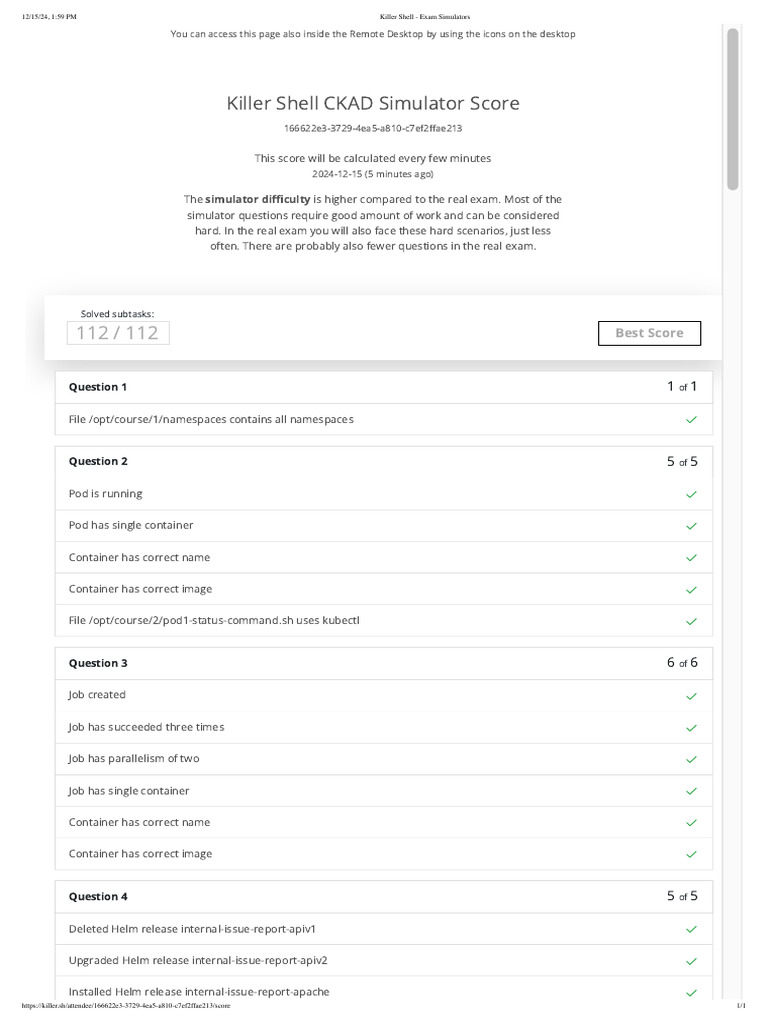Click checkmark for Job parallelism of two
768x1024 pixels.
(691, 759)
